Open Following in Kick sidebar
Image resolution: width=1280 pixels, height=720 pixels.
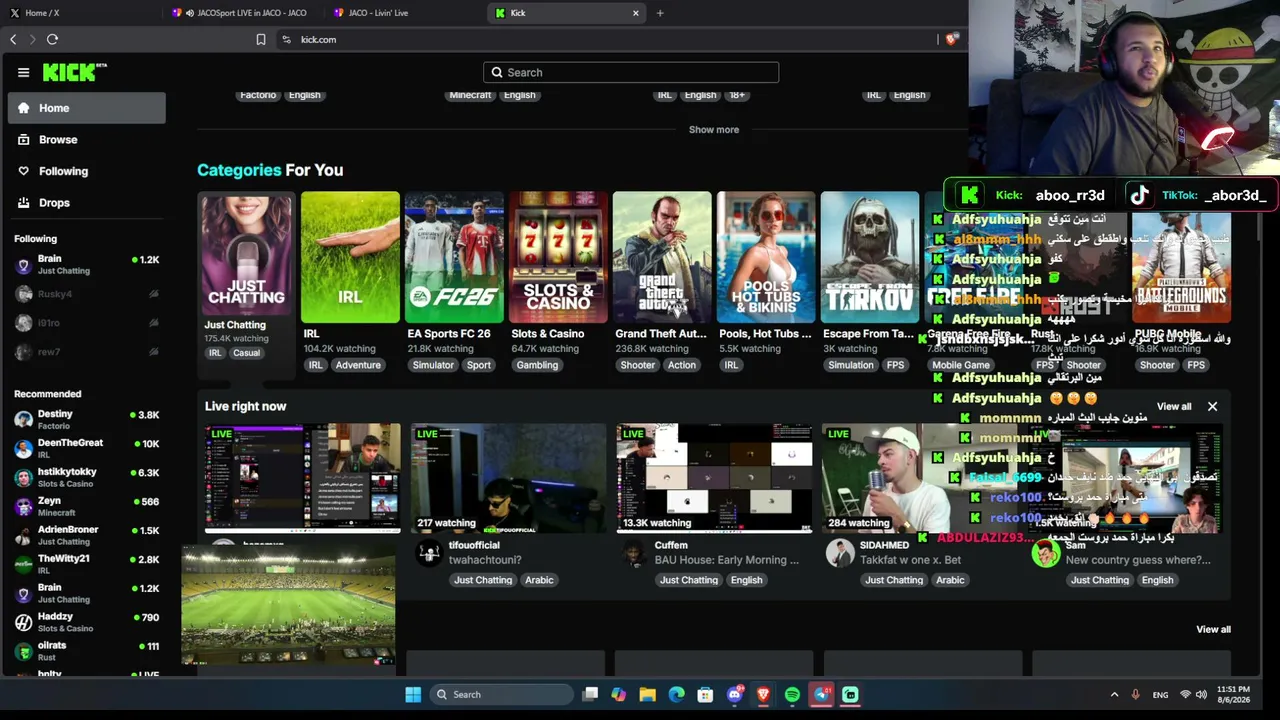pyautogui.click(x=87, y=171)
